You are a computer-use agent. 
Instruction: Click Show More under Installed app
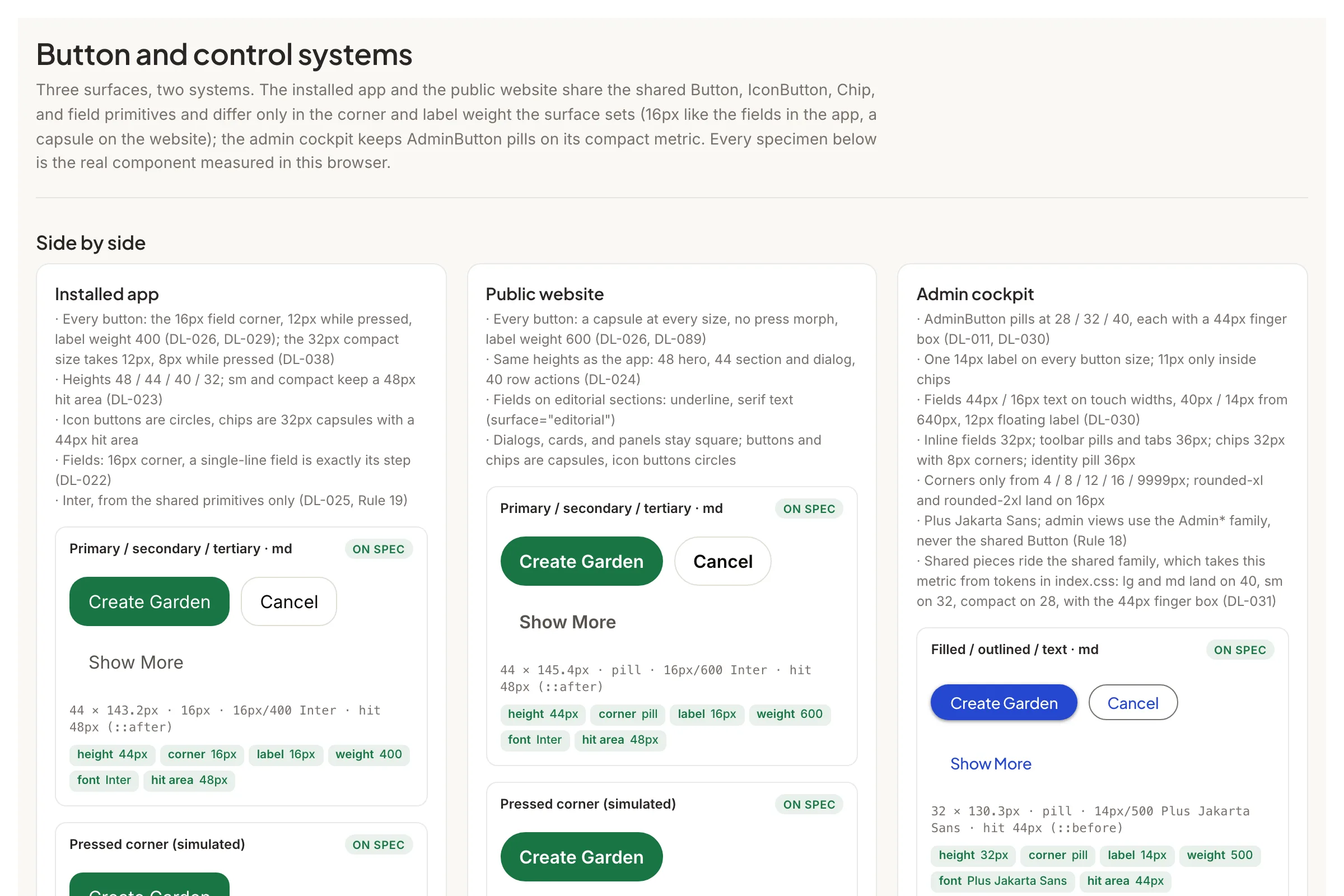(x=136, y=662)
